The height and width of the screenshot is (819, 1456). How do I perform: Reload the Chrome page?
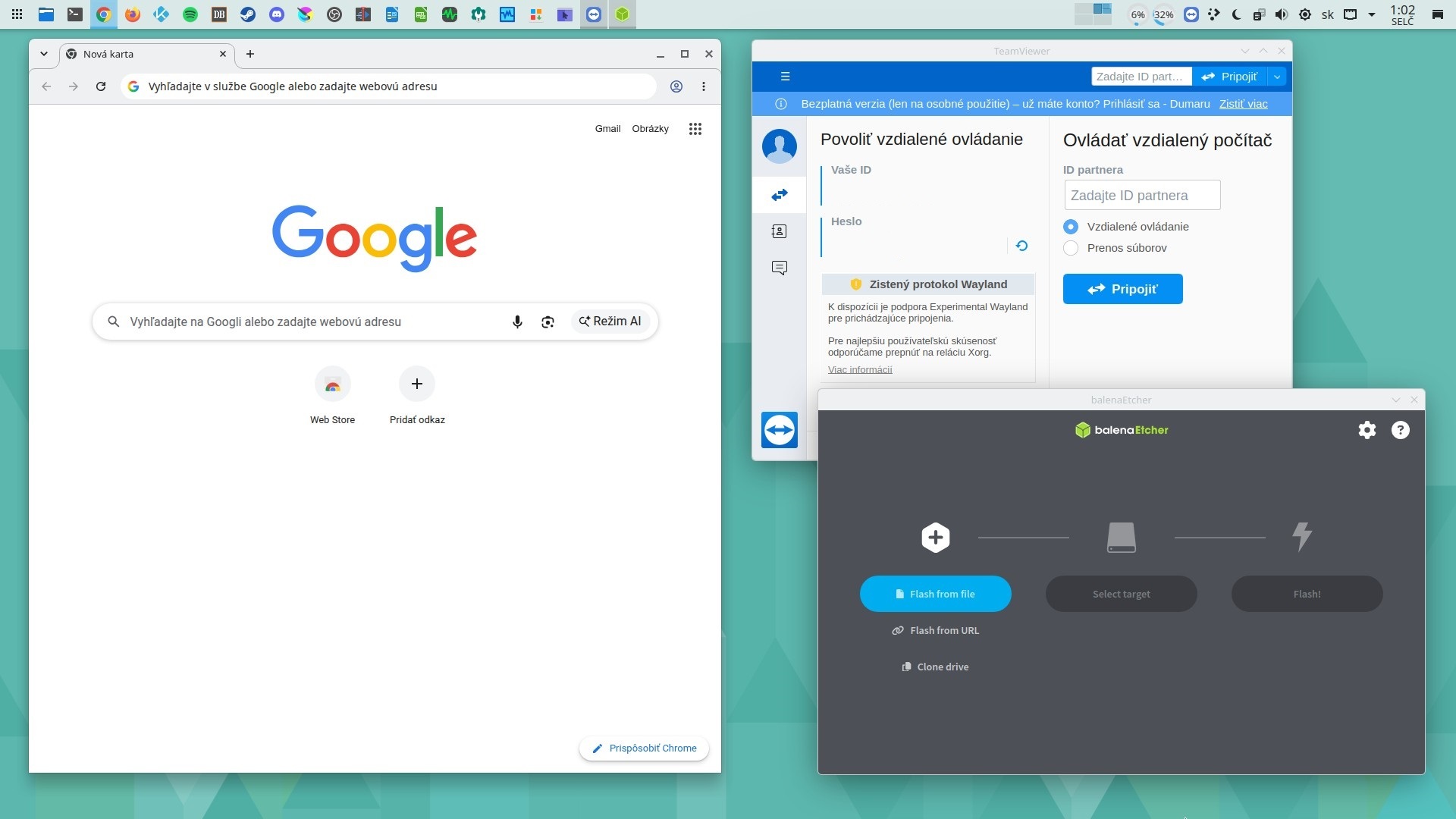click(x=100, y=86)
